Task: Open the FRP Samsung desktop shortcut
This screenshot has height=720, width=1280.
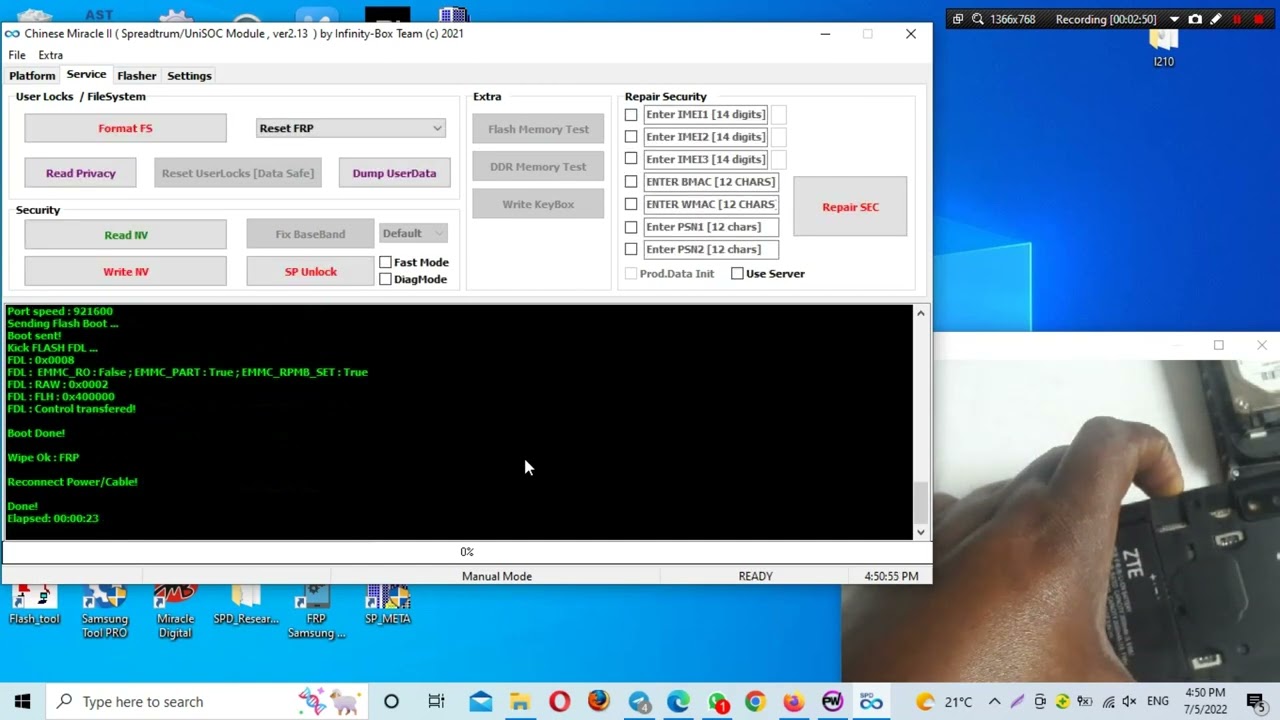Action: click(316, 611)
